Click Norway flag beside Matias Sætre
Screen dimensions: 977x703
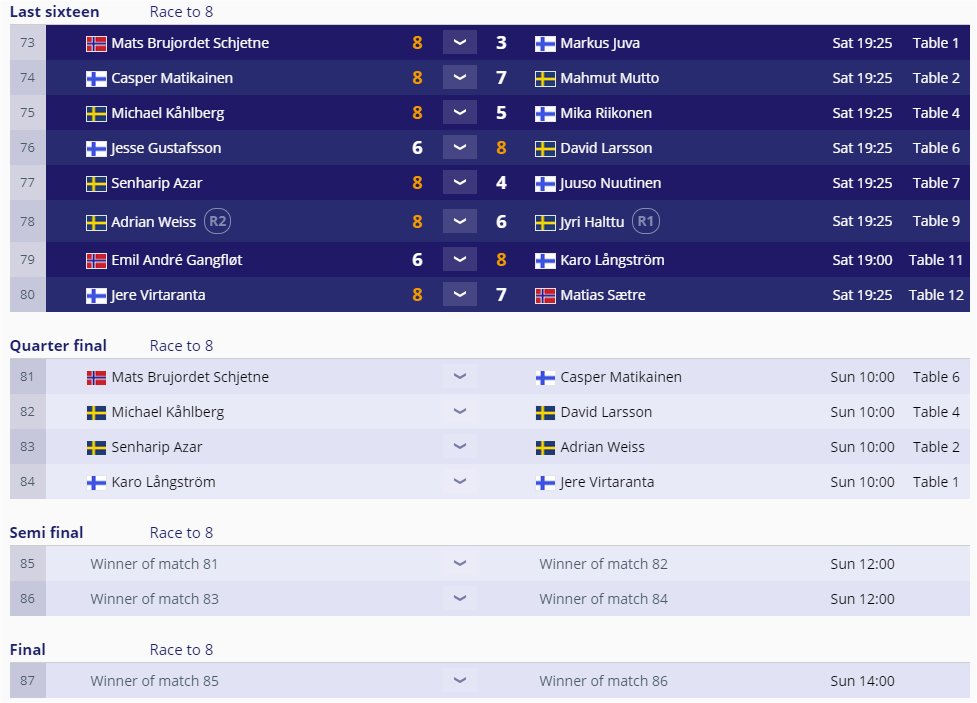coord(545,295)
